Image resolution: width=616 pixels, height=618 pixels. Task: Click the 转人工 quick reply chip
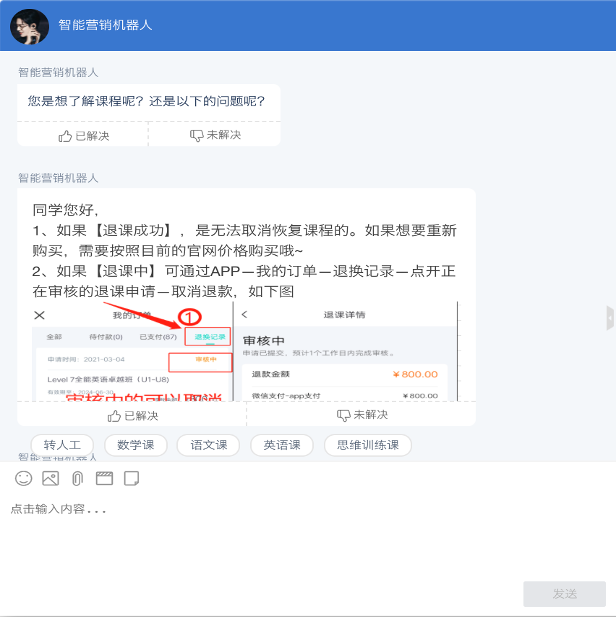(62, 445)
